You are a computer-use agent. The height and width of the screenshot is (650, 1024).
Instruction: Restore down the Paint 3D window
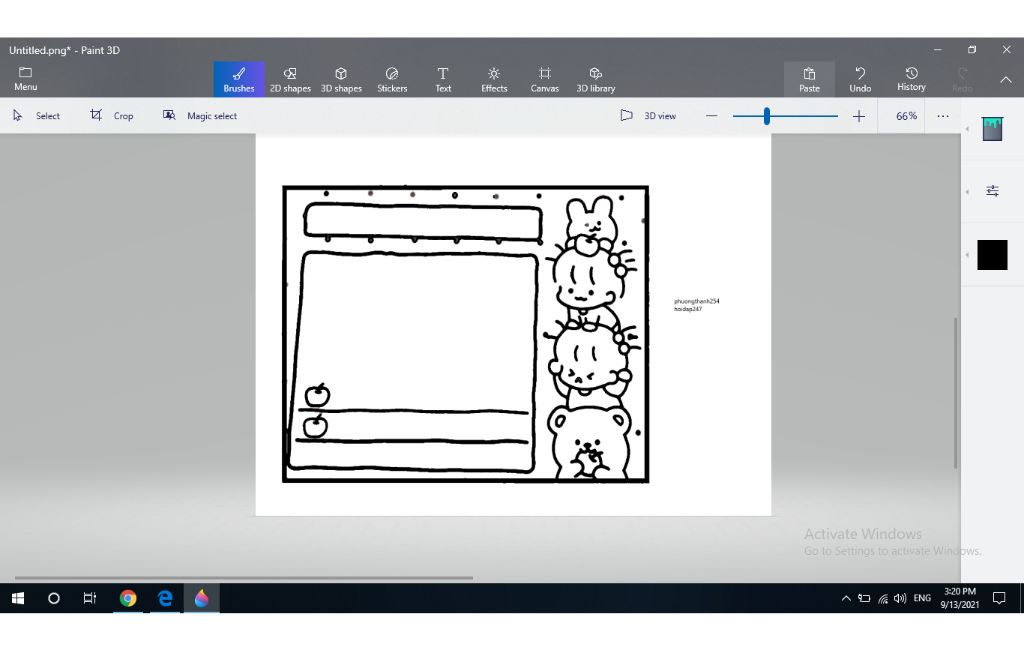coord(972,50)
